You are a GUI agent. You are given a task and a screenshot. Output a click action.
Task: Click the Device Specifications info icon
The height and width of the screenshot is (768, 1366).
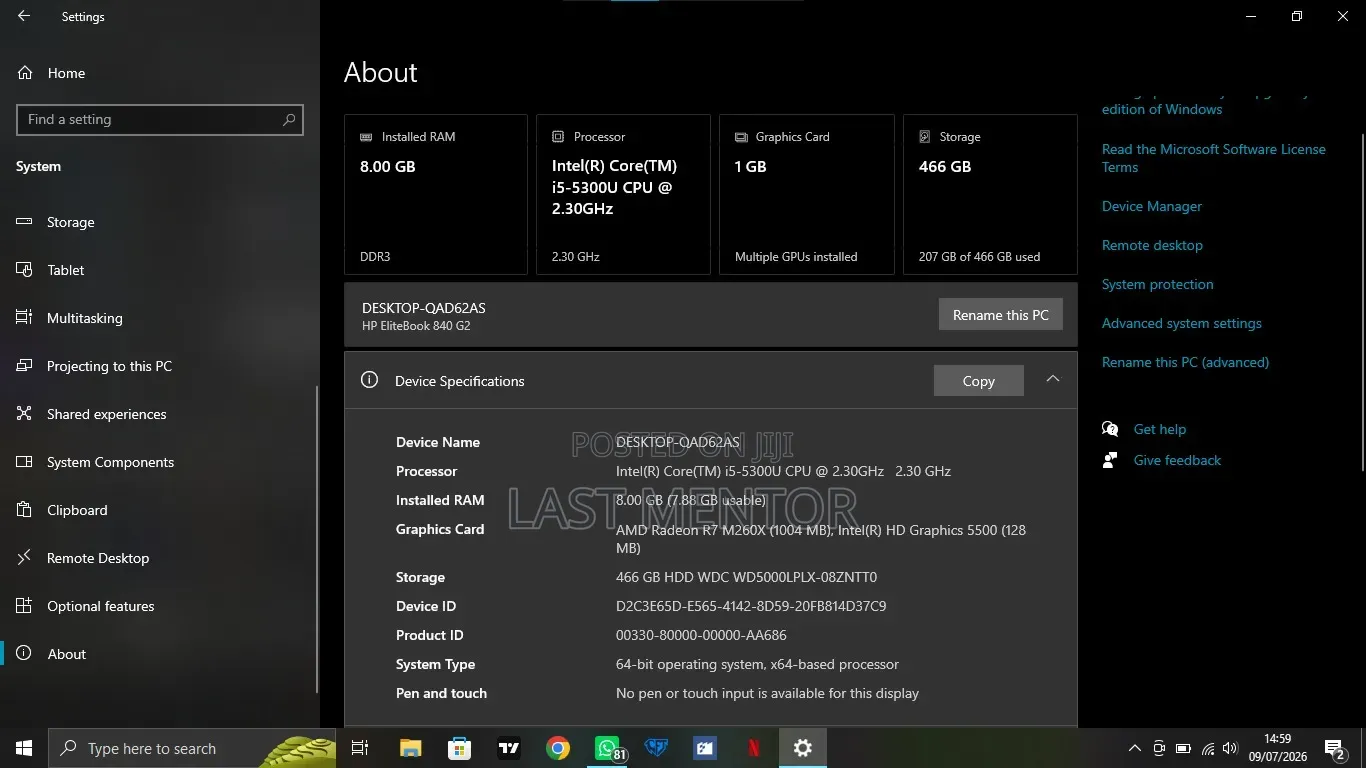coord(369,380)
